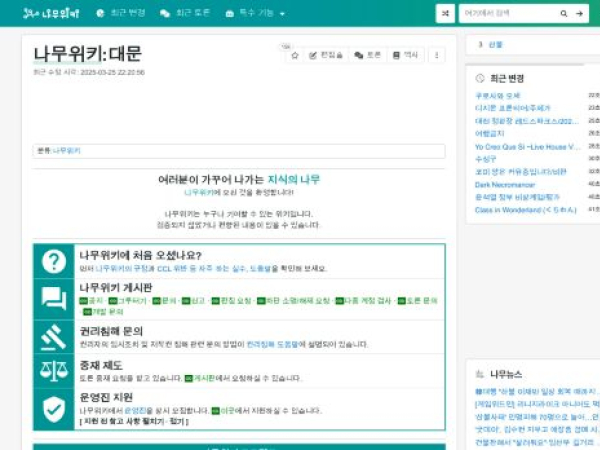Open the 게시판 link under 중재 제도
The width and height of the screenshot is (600, 450).
[200, 378]
